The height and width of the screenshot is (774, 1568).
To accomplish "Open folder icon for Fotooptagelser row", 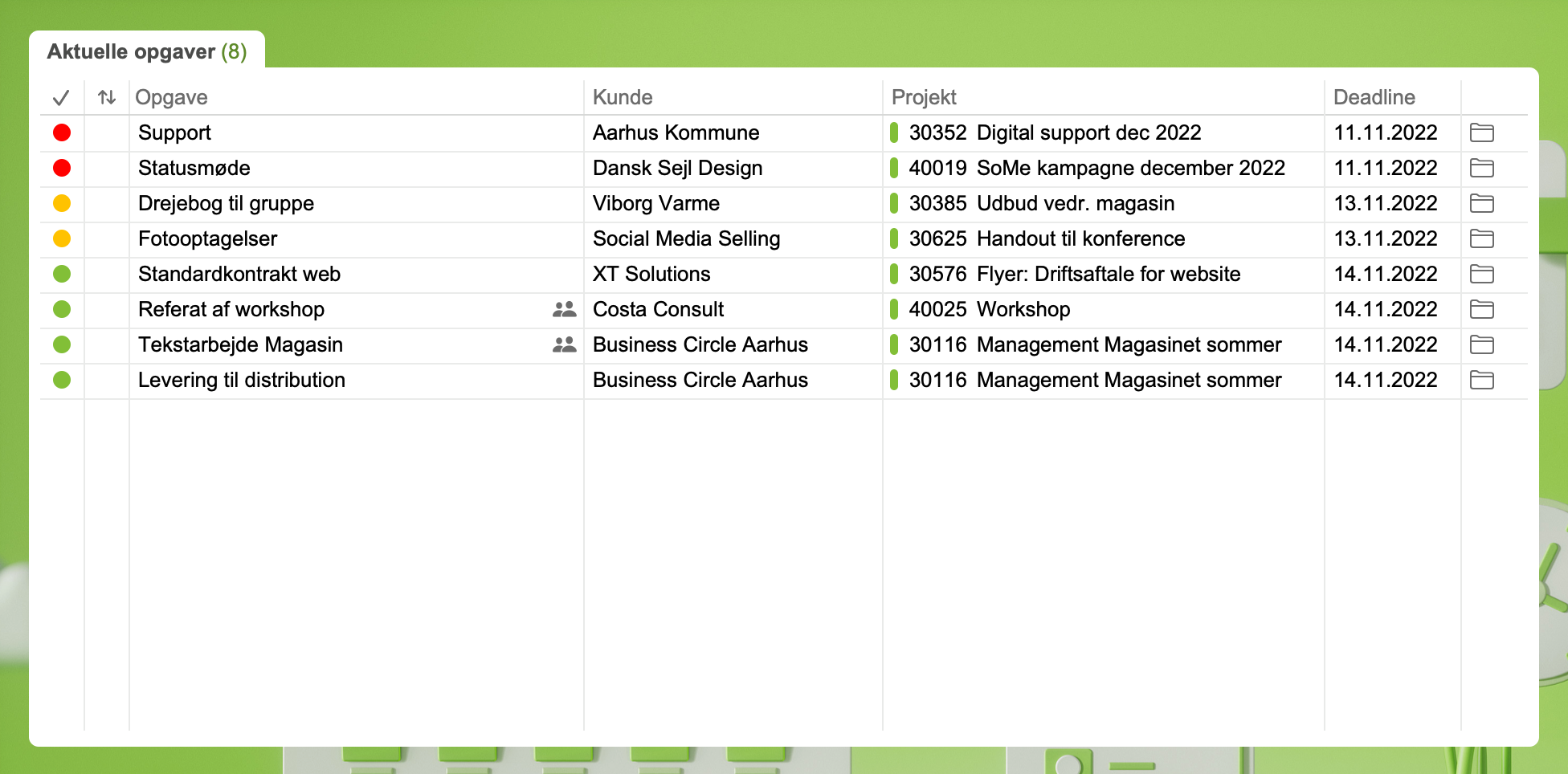I will click(1481, 239).
